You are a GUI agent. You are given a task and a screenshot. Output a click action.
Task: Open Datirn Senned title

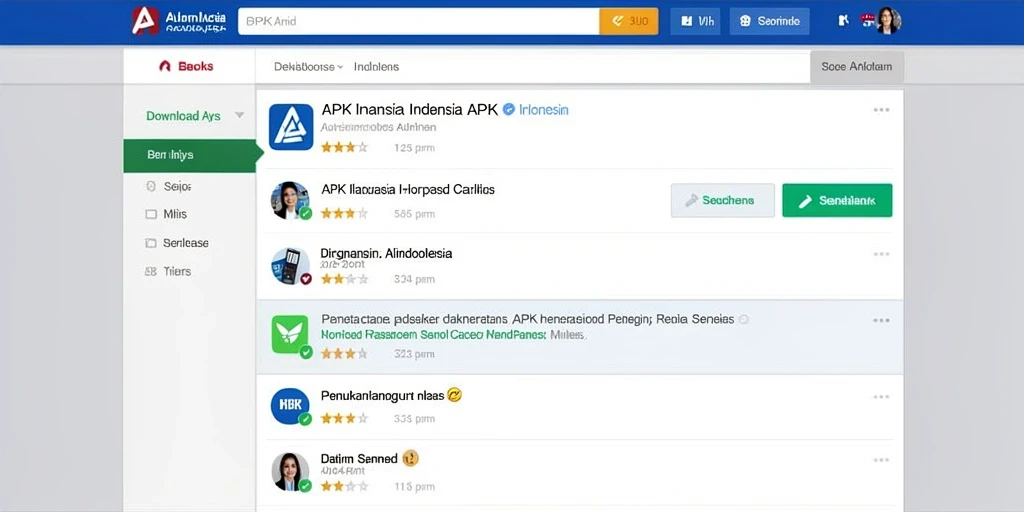(x=359, y=459)
